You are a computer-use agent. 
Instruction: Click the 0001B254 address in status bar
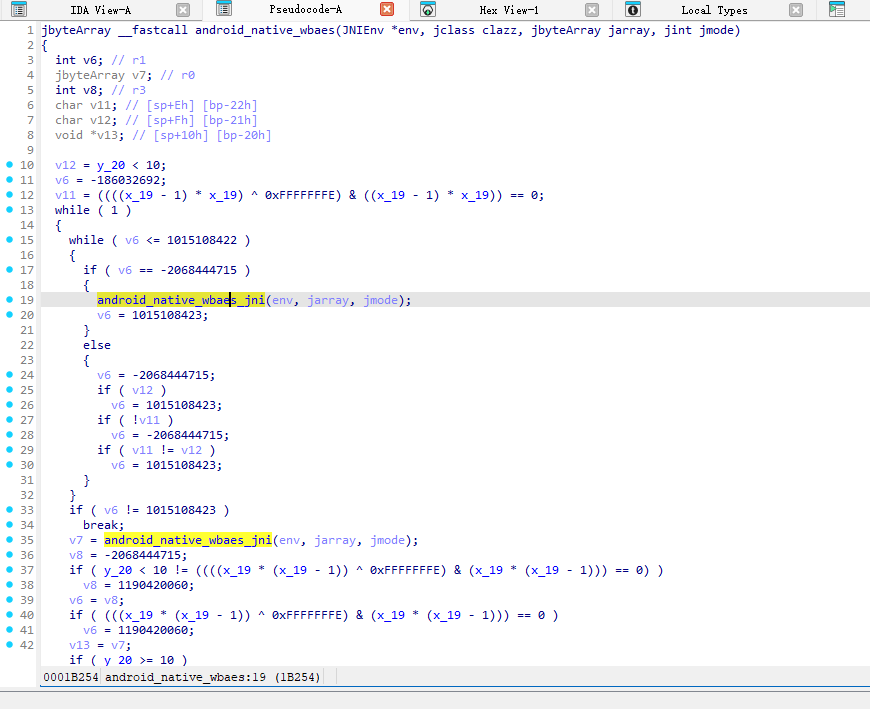[x=70, y=677]
